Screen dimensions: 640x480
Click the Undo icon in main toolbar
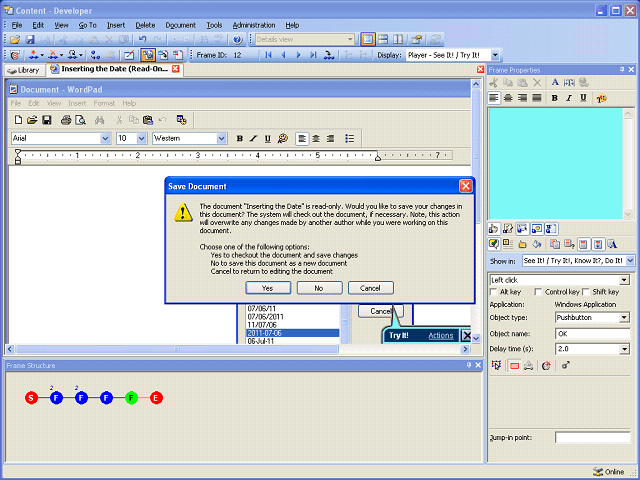[x=142, y=40]
